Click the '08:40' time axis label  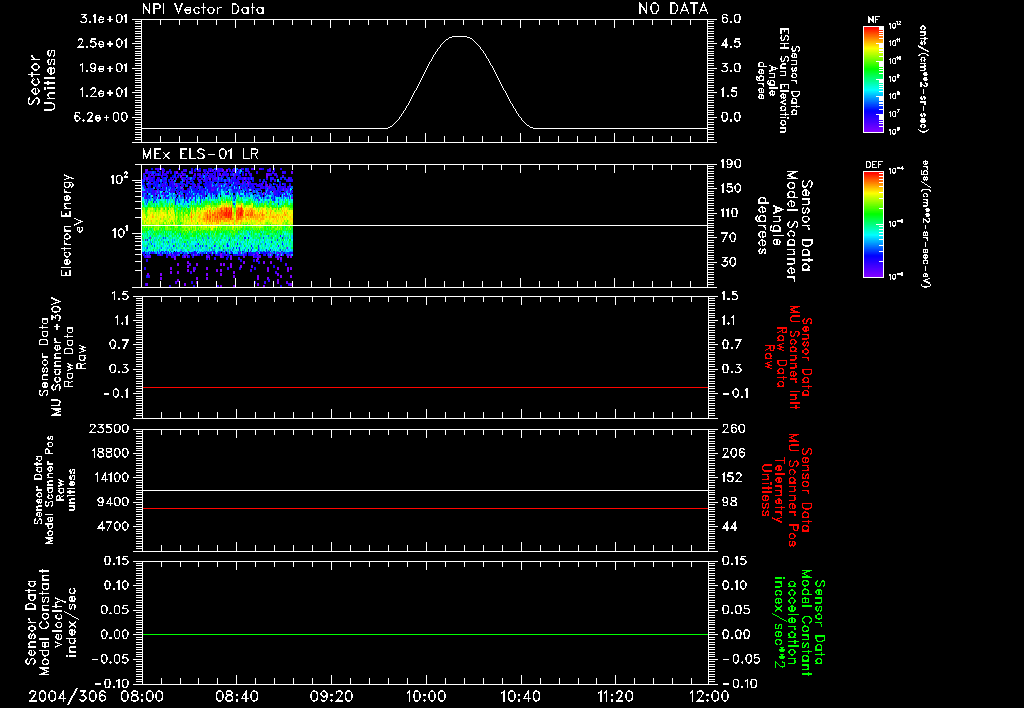coord(236,696)
